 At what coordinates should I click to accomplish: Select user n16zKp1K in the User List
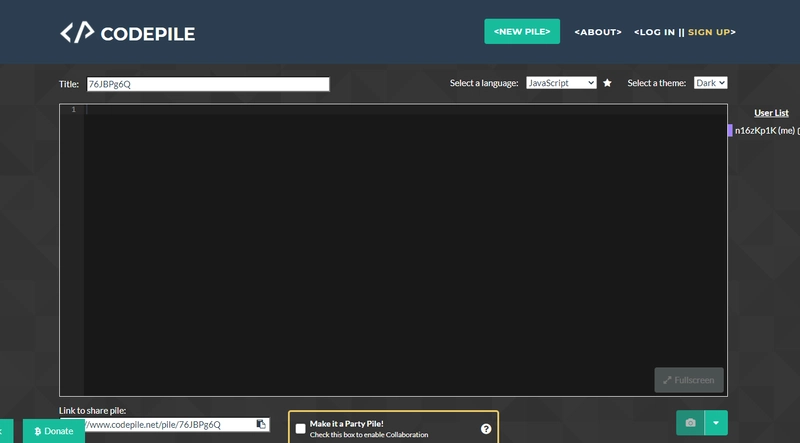click(x=765, y=131)
